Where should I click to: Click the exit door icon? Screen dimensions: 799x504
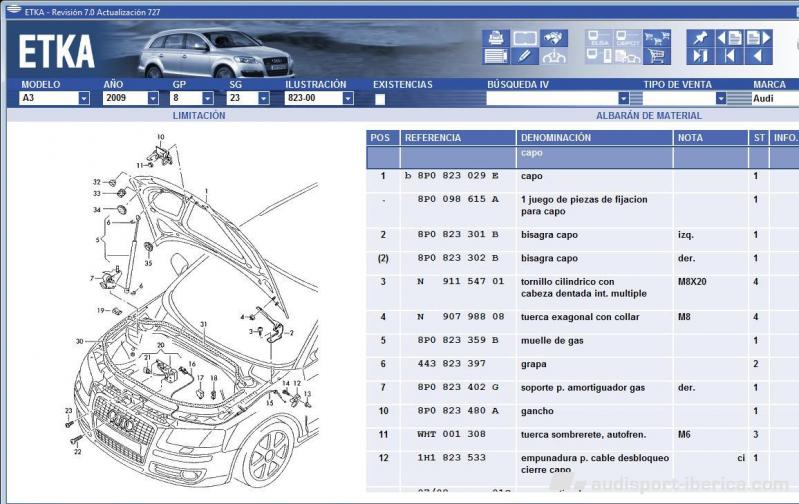point(700,56)
